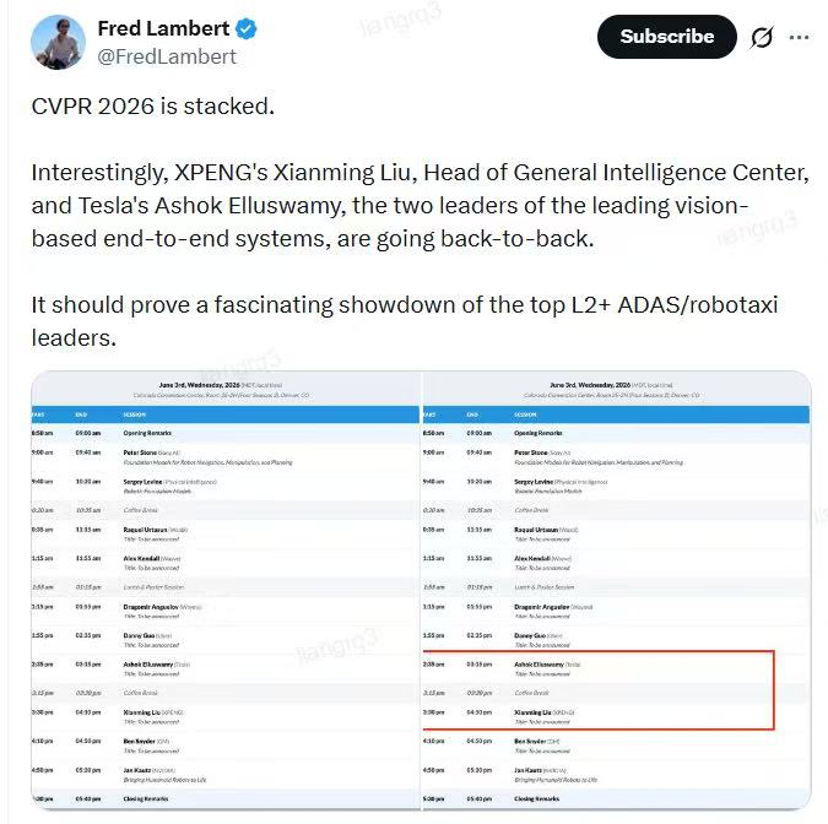Click the 'CVPR 2026 is stacked.' text

153,106
